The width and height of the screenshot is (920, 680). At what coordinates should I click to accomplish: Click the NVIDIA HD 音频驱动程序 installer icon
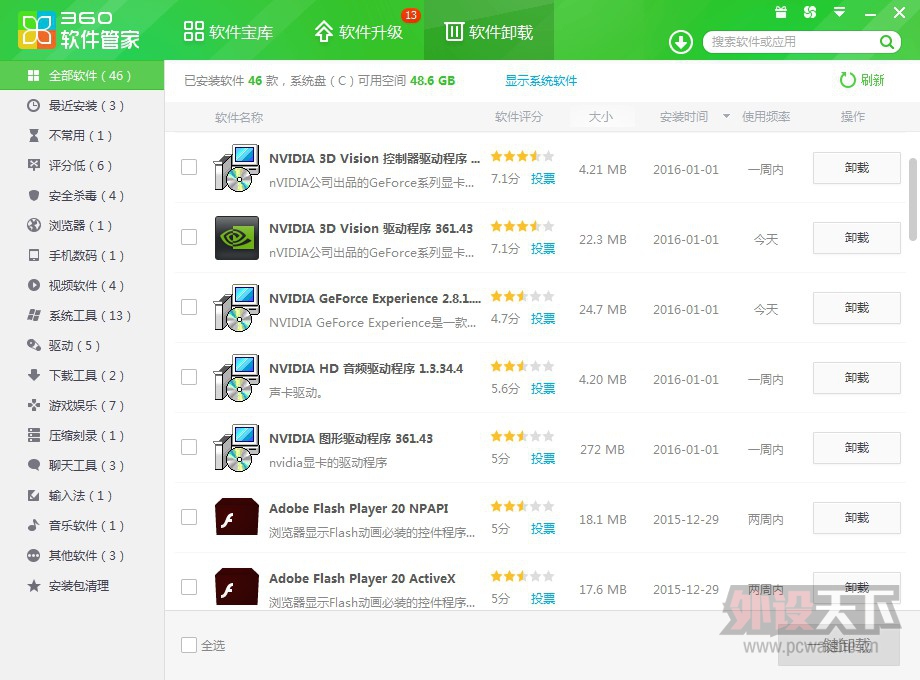pyautogui.click(x=236, y=378)
